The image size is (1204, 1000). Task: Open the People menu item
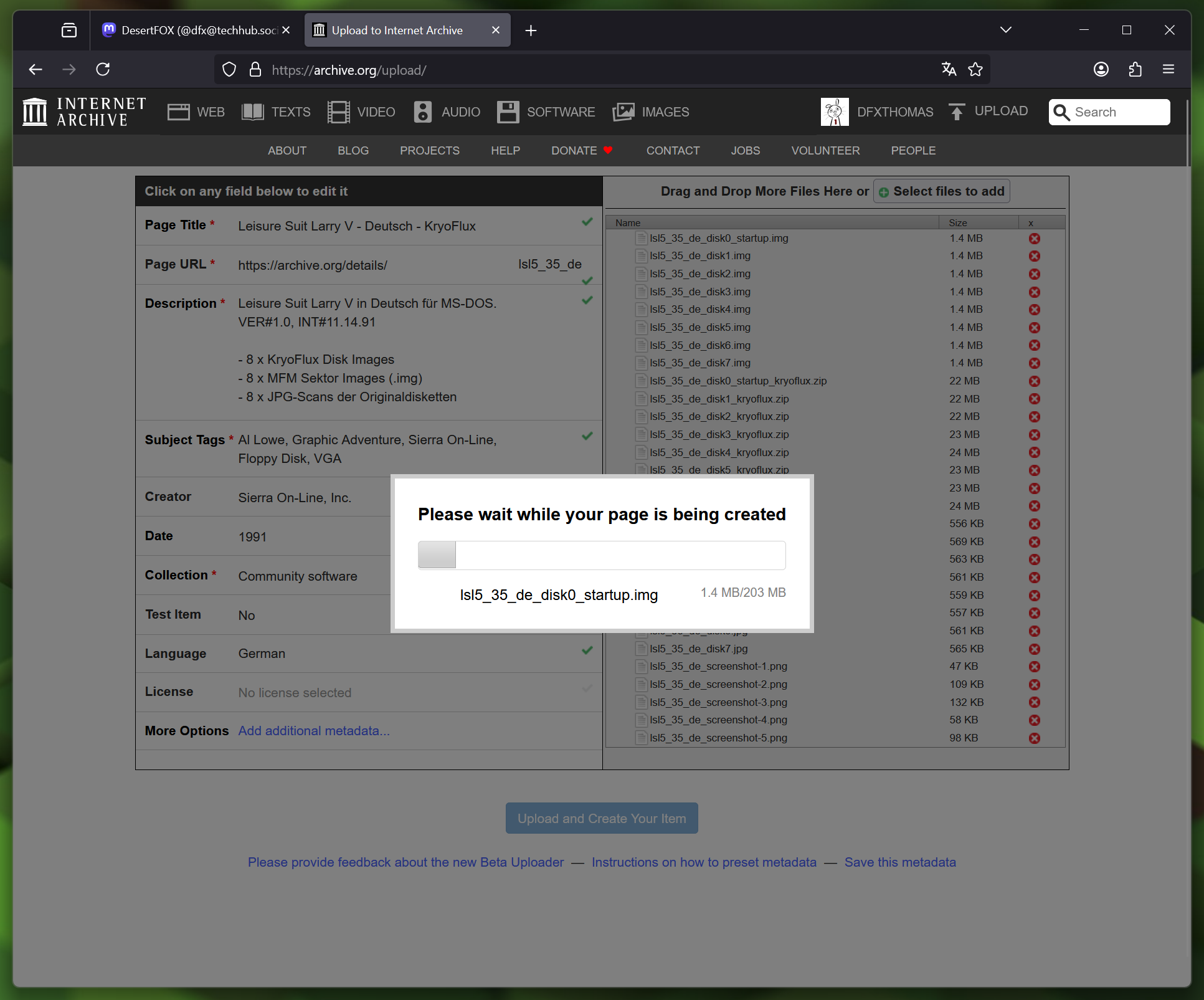(913, 151)
